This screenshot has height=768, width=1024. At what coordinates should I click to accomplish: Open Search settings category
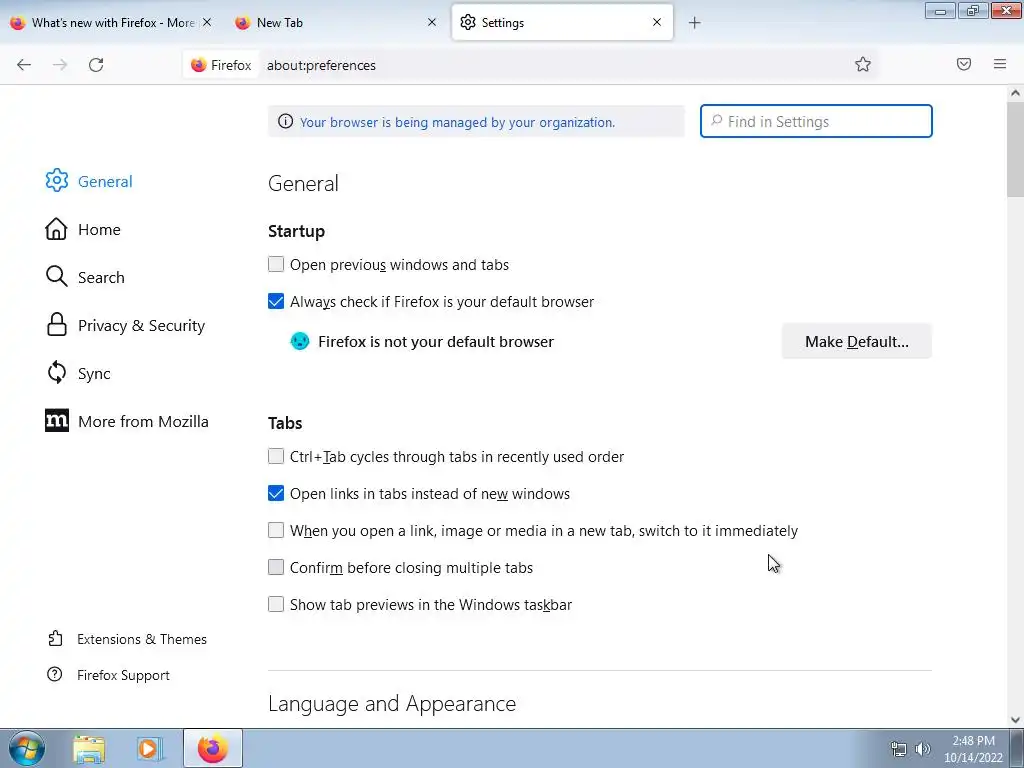click(x=101, y=277)
